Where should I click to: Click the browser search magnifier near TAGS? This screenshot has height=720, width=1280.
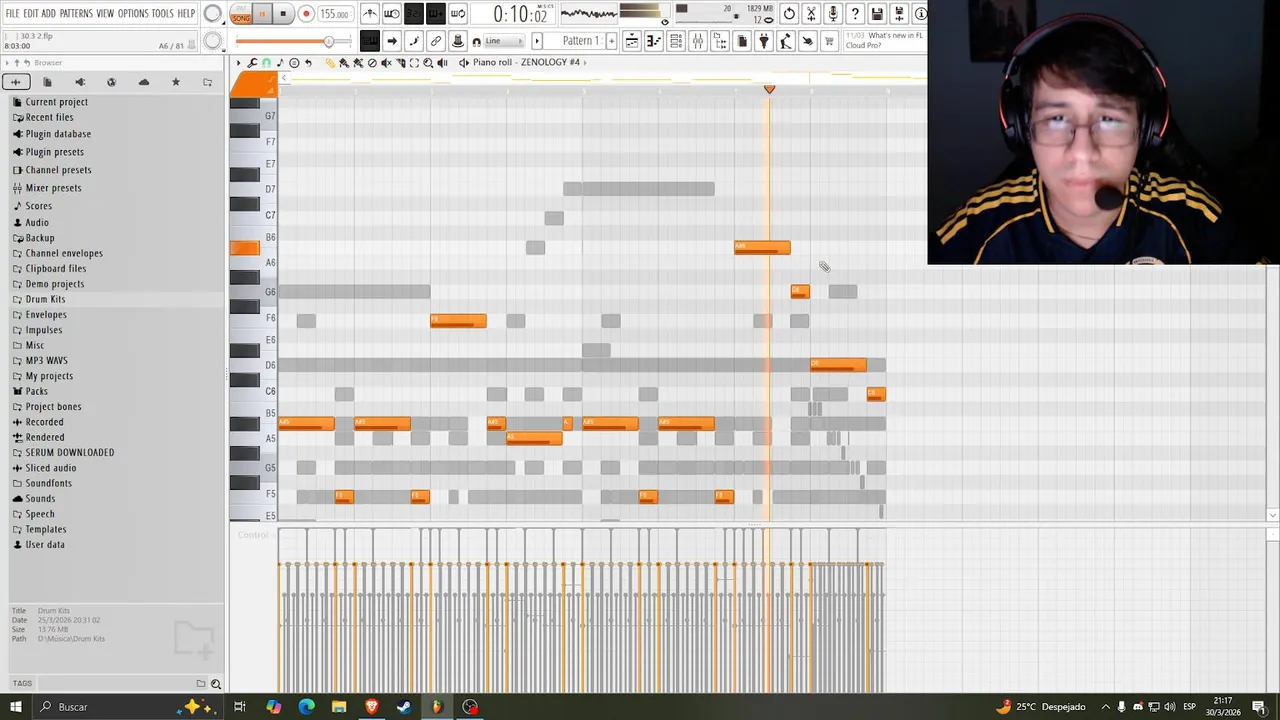215,684
